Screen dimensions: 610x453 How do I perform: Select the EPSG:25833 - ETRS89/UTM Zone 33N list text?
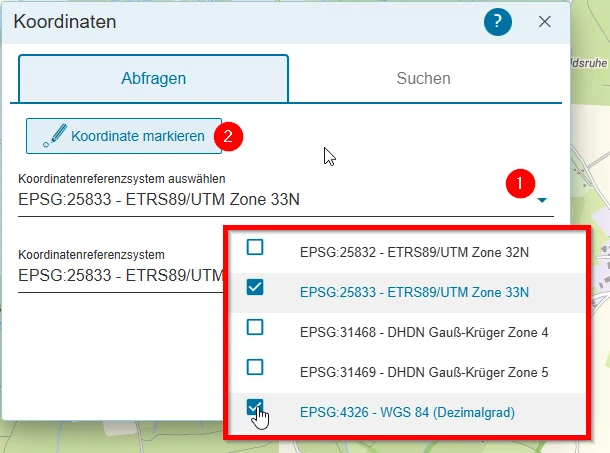point(414,292)
